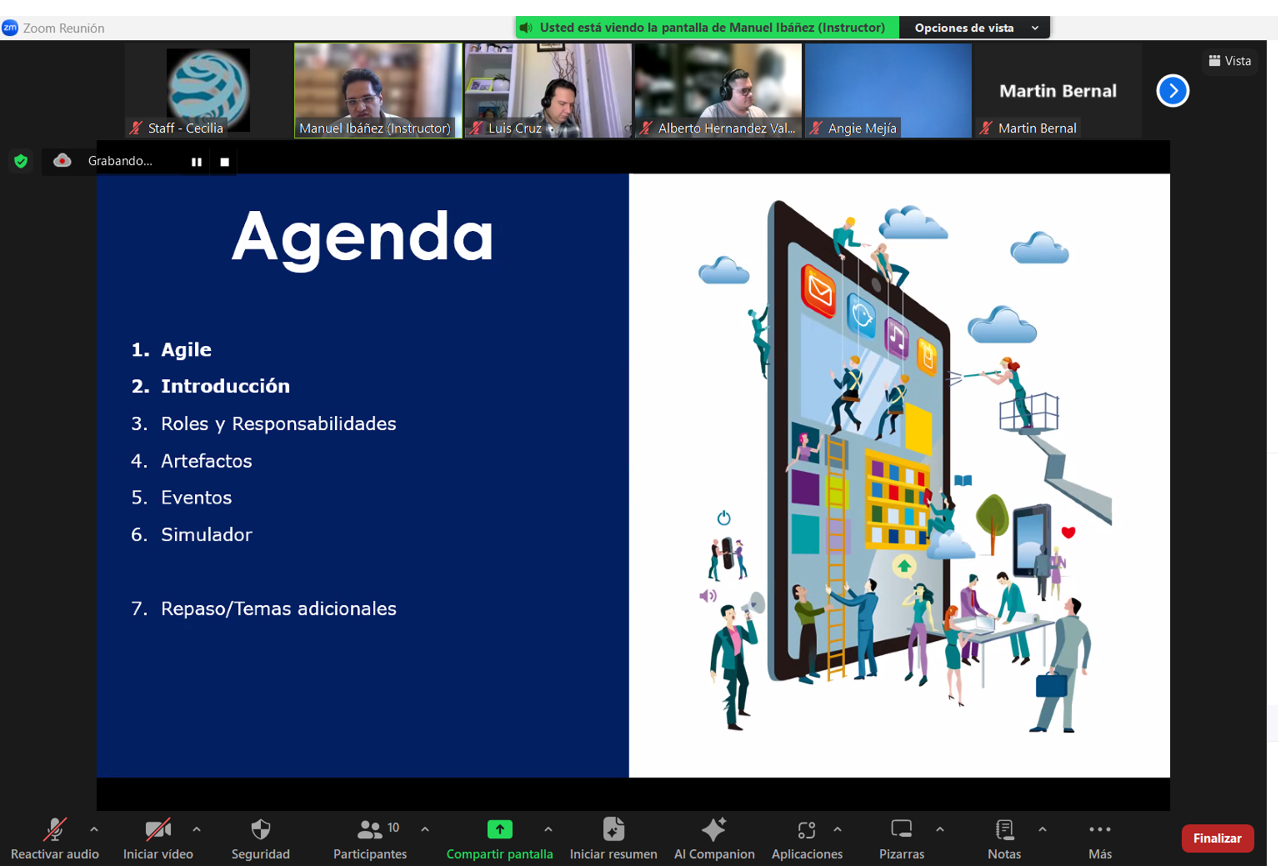This screenshot has height=866, width=1278.
Task: Expand the audio options arrow
Action: coord(94,829)
